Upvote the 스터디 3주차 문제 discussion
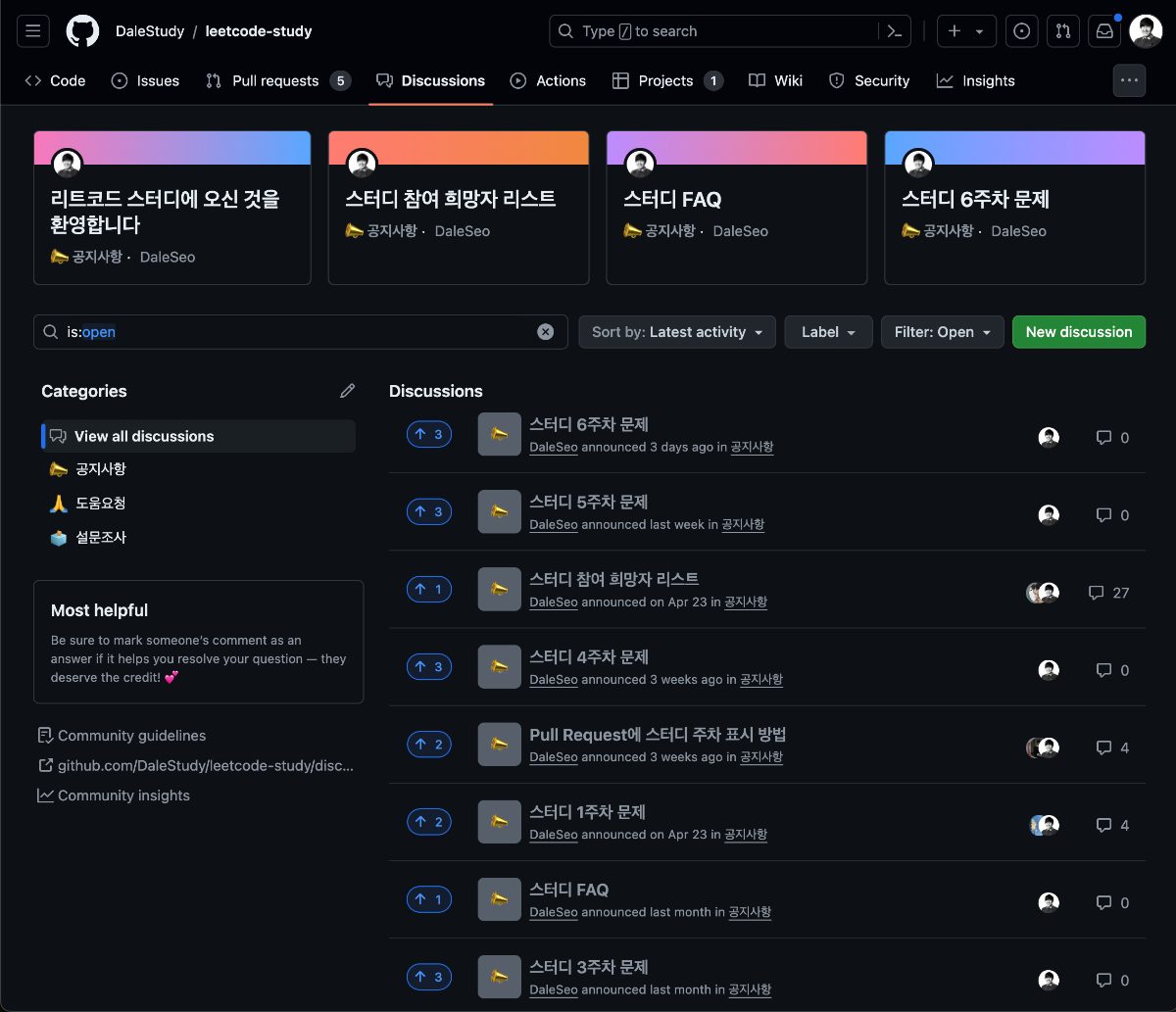This screenshot has width=1176, height=1012. 429,976
